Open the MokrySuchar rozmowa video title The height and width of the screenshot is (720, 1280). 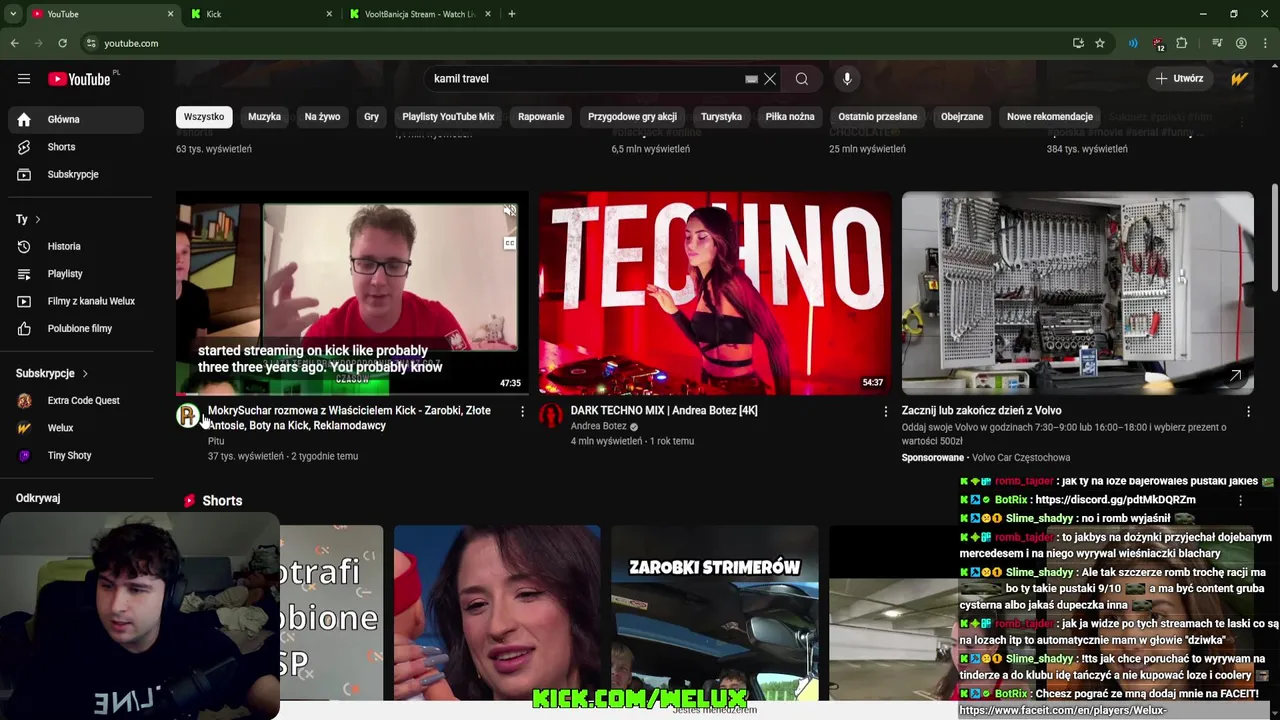coord(349,418)
